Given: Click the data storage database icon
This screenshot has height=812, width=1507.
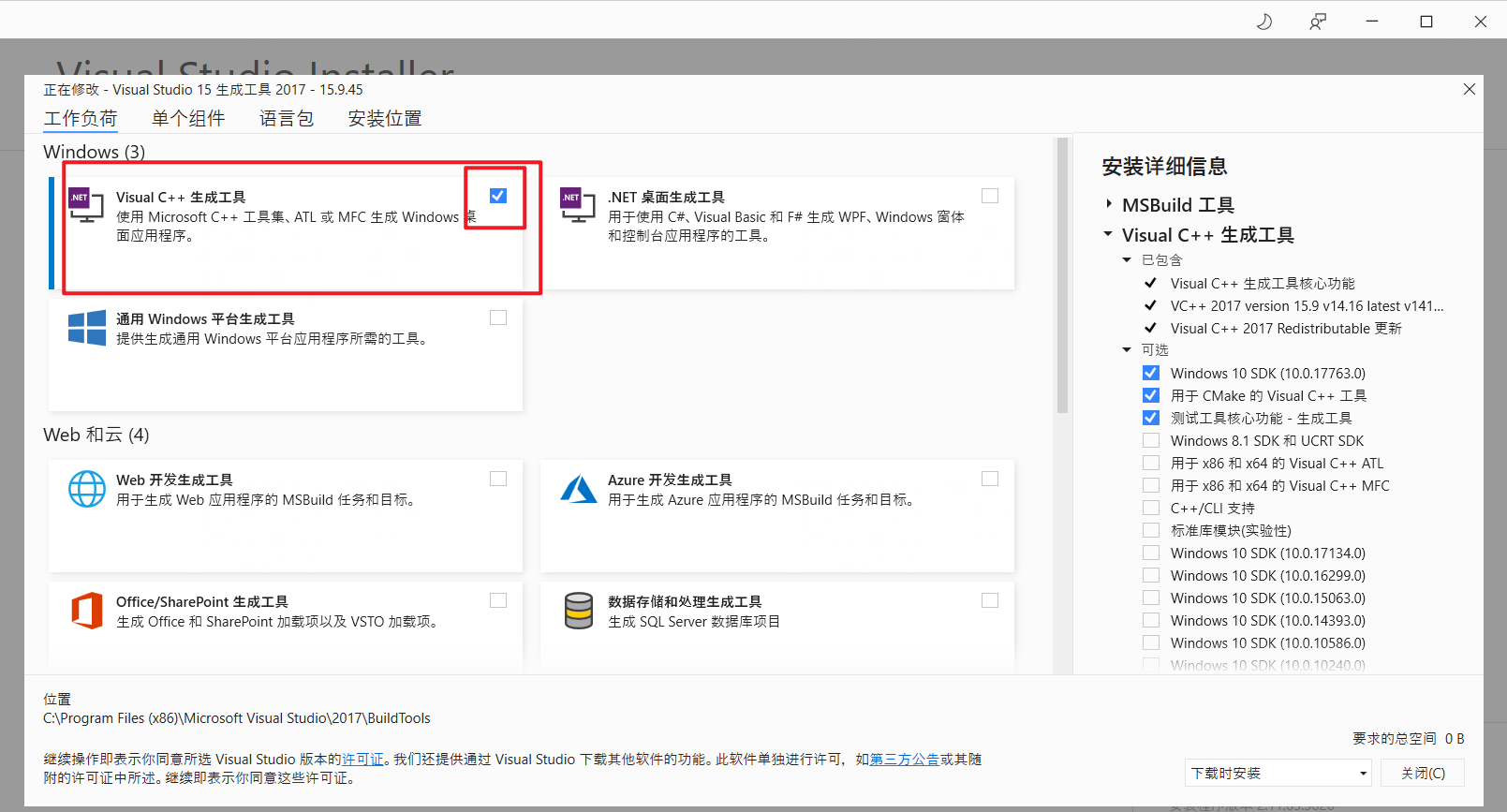Looking at the screenshot, I should pyautogui.click(x=579, y=611).
